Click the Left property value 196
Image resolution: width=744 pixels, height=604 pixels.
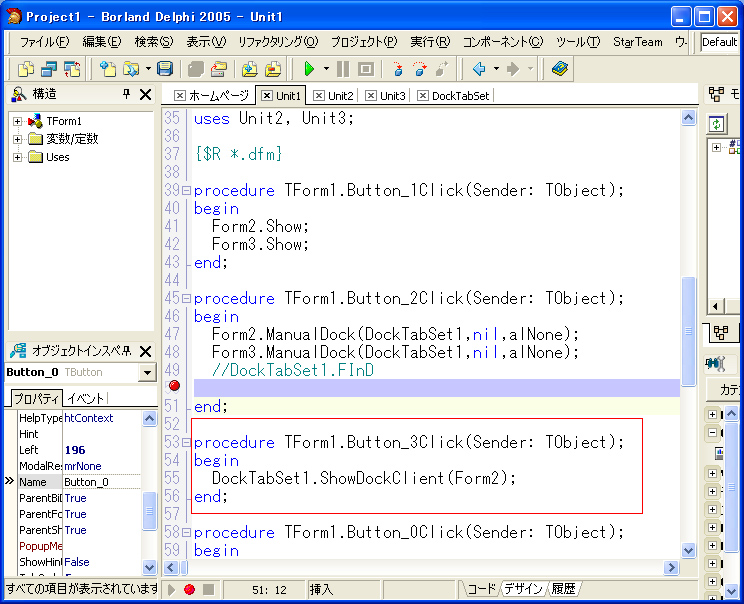102,450
